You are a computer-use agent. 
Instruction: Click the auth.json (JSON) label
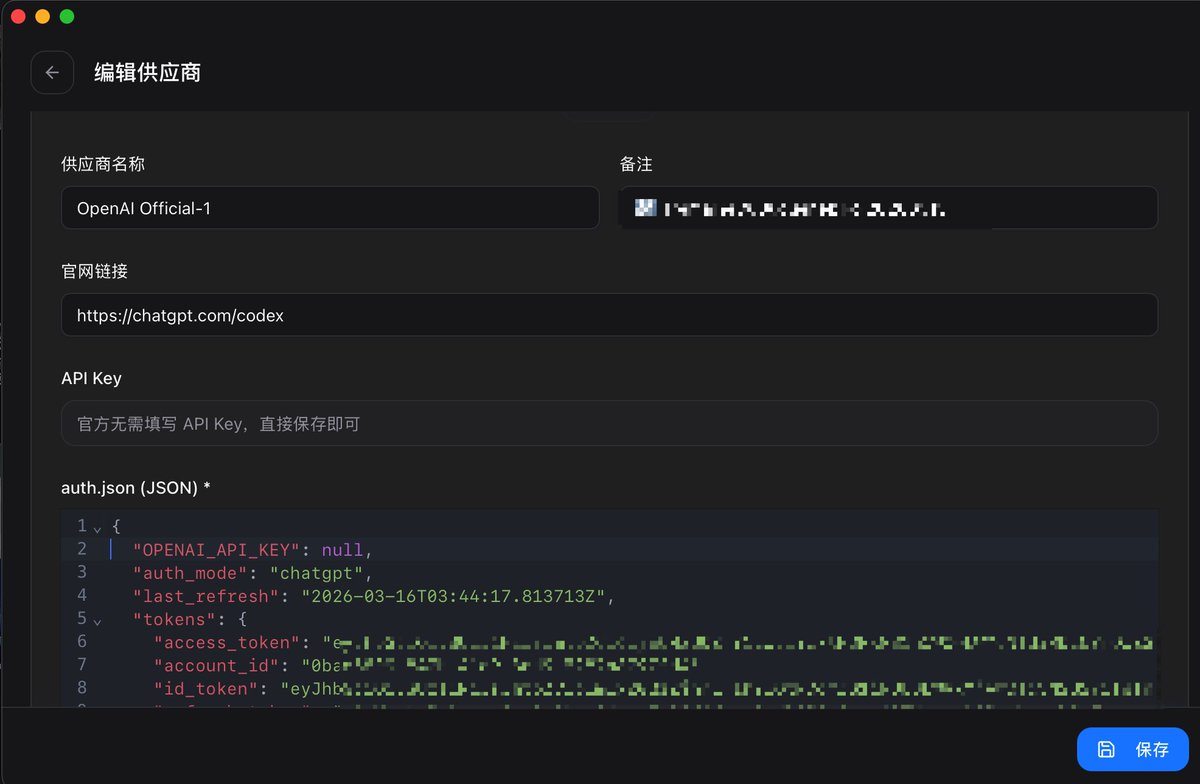tap(136, 487)
